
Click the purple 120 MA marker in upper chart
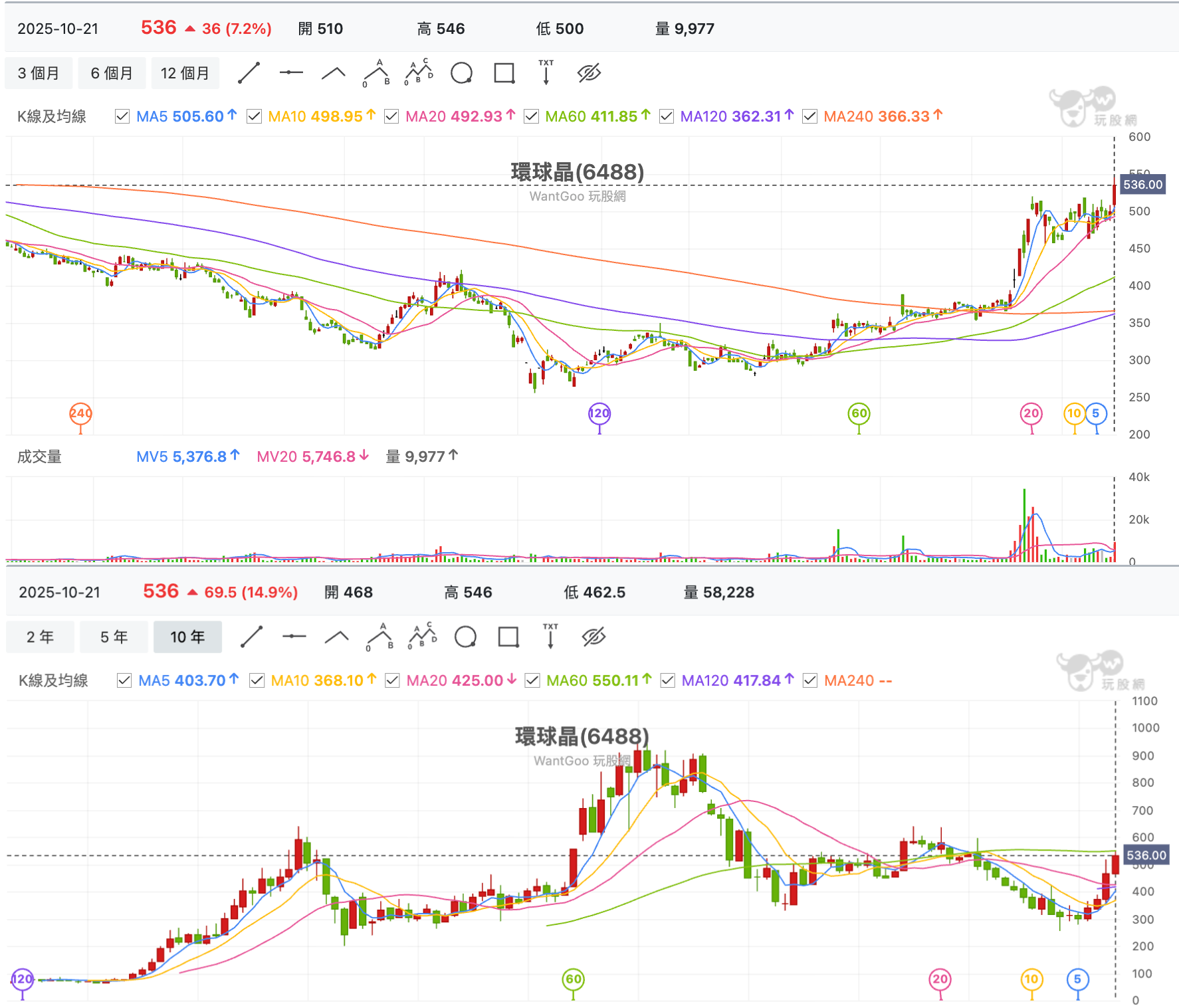tap(599, 413)
